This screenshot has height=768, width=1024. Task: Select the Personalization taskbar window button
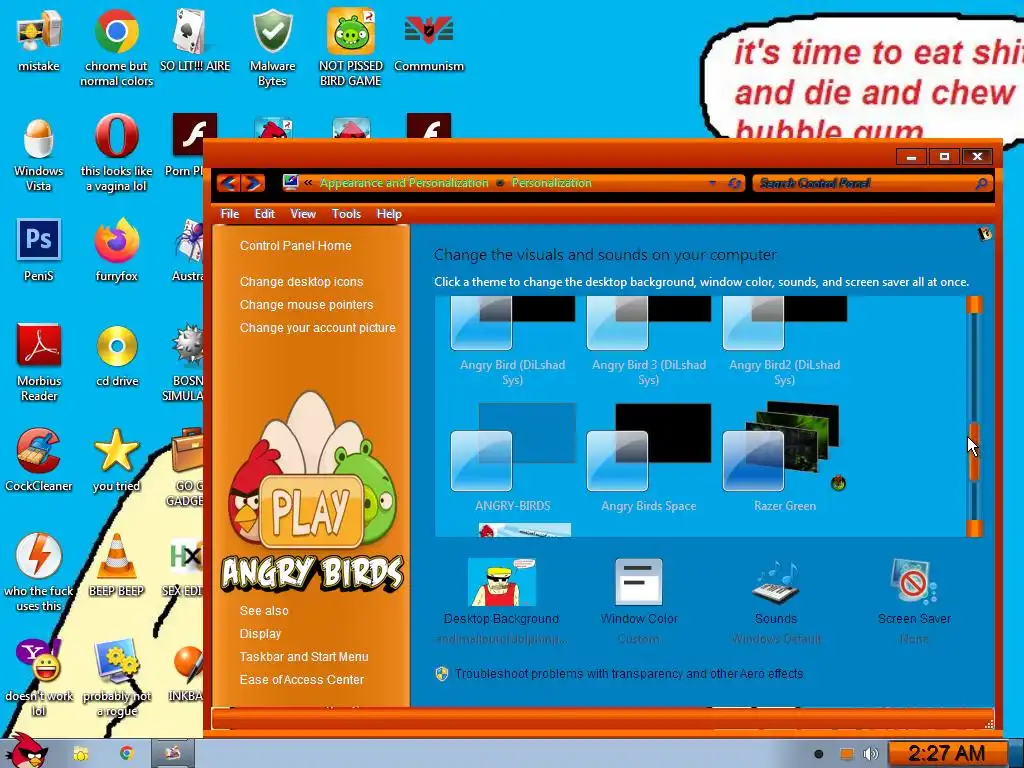pos(172,754)
